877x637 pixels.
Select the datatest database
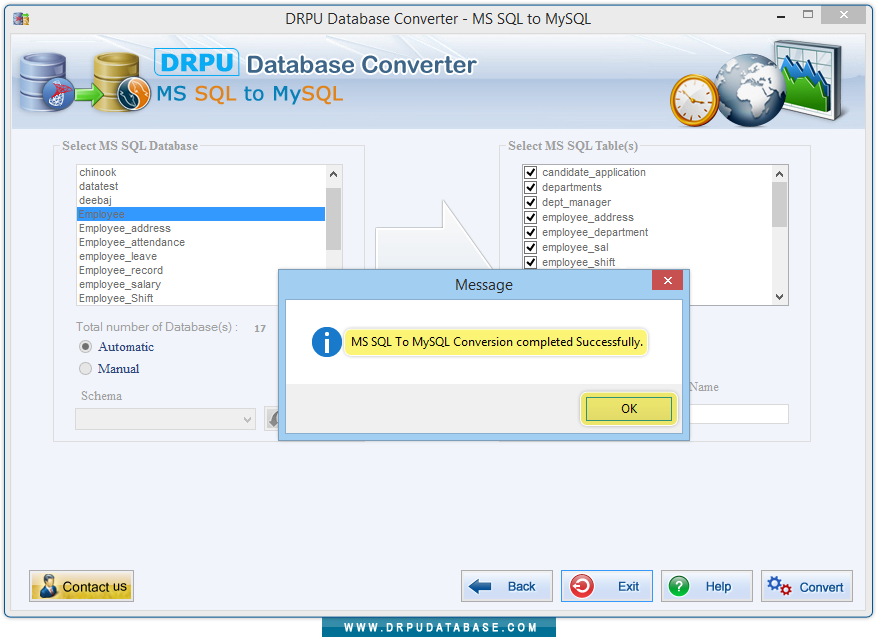point(200,186)
